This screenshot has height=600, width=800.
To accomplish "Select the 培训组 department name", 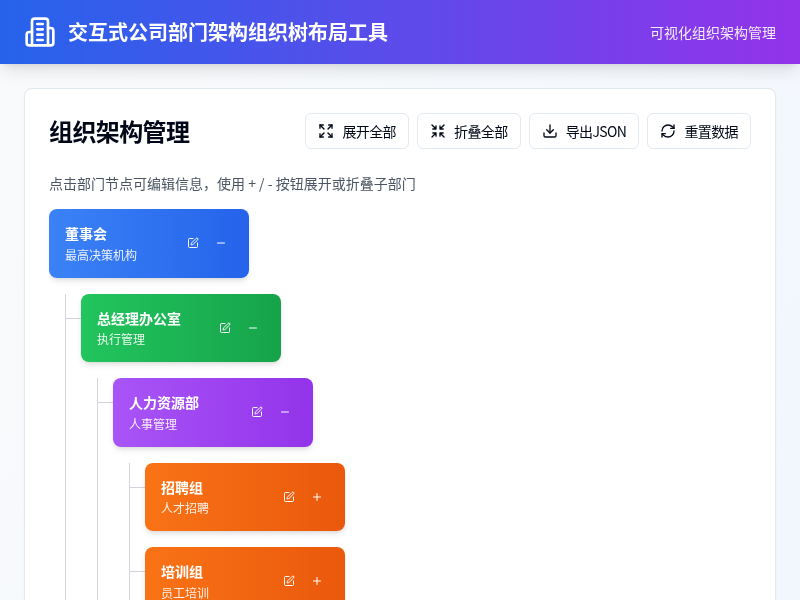I will coord(182,572).
